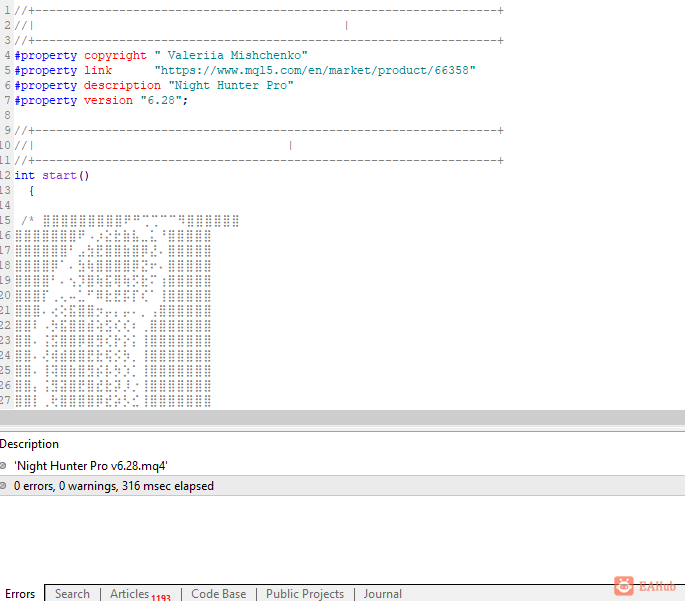Open the Public Projects tab
685x601 pixels.
click(305, 594)
